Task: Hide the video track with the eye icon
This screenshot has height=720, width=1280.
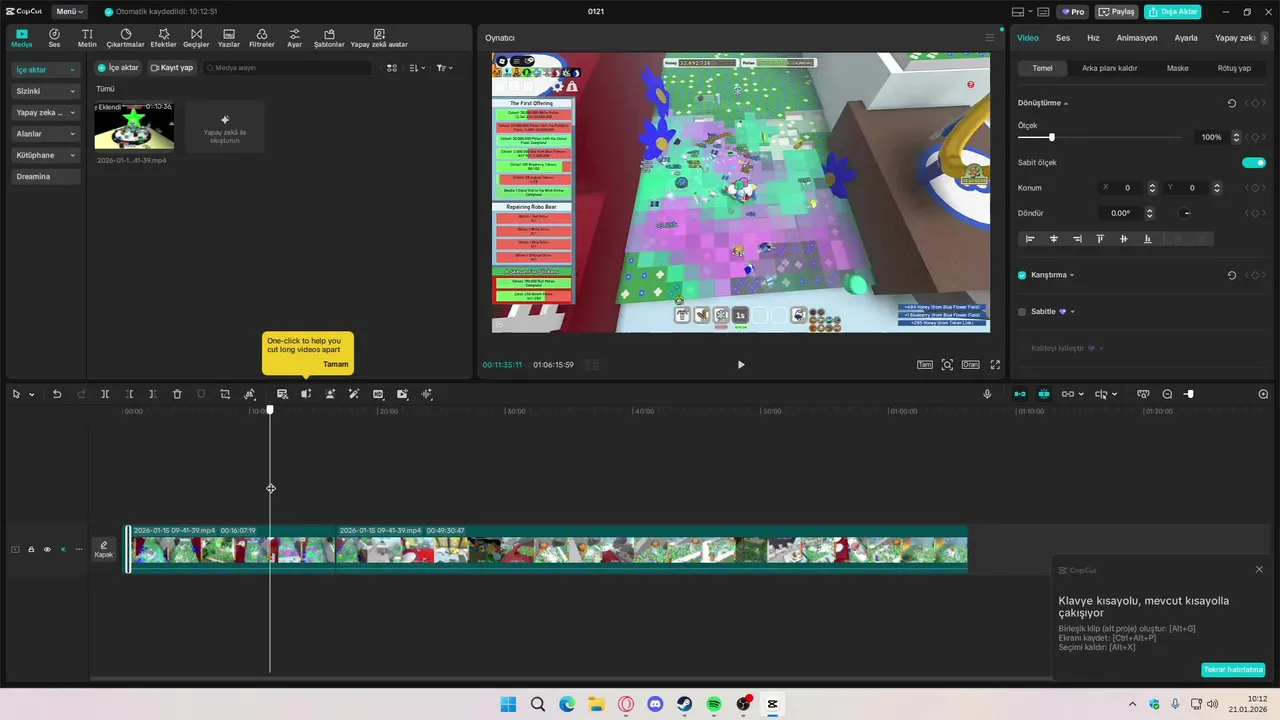Action: pyautogui.click(x=47, y=549)
